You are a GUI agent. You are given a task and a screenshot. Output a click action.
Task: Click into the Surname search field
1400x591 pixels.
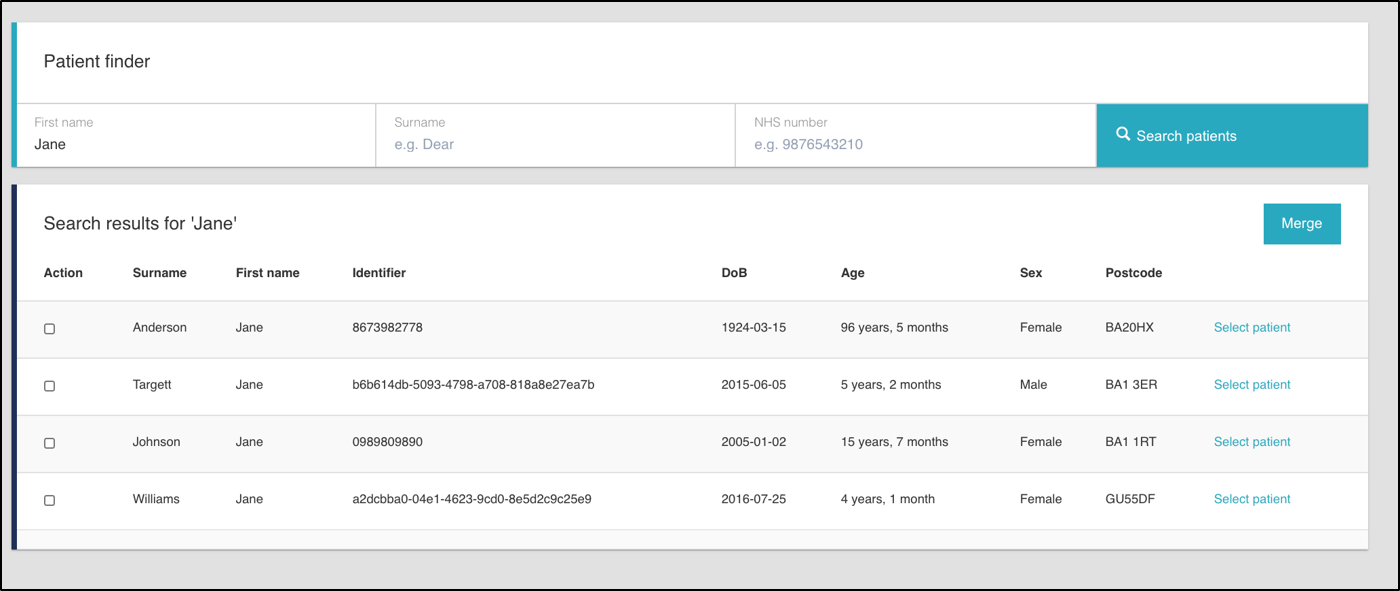(555, 144)
